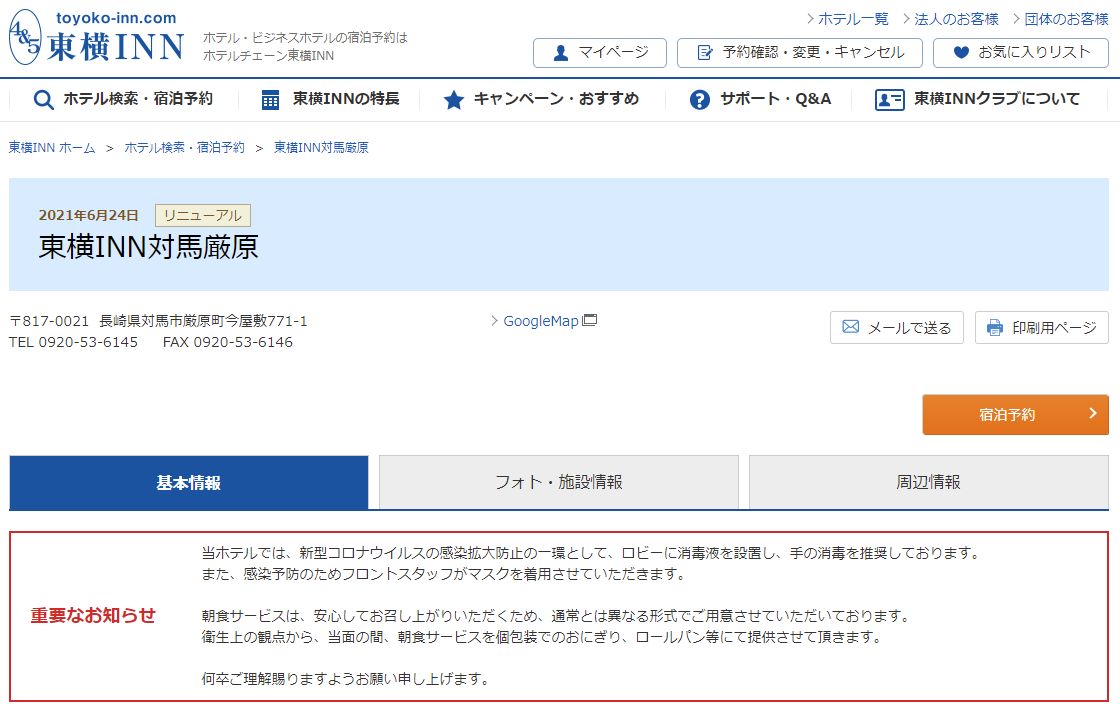This screenshot has height=713, width=1120.
Task: Click the member card icon beside 東横INNクラブについて
Action: point(889,99)
